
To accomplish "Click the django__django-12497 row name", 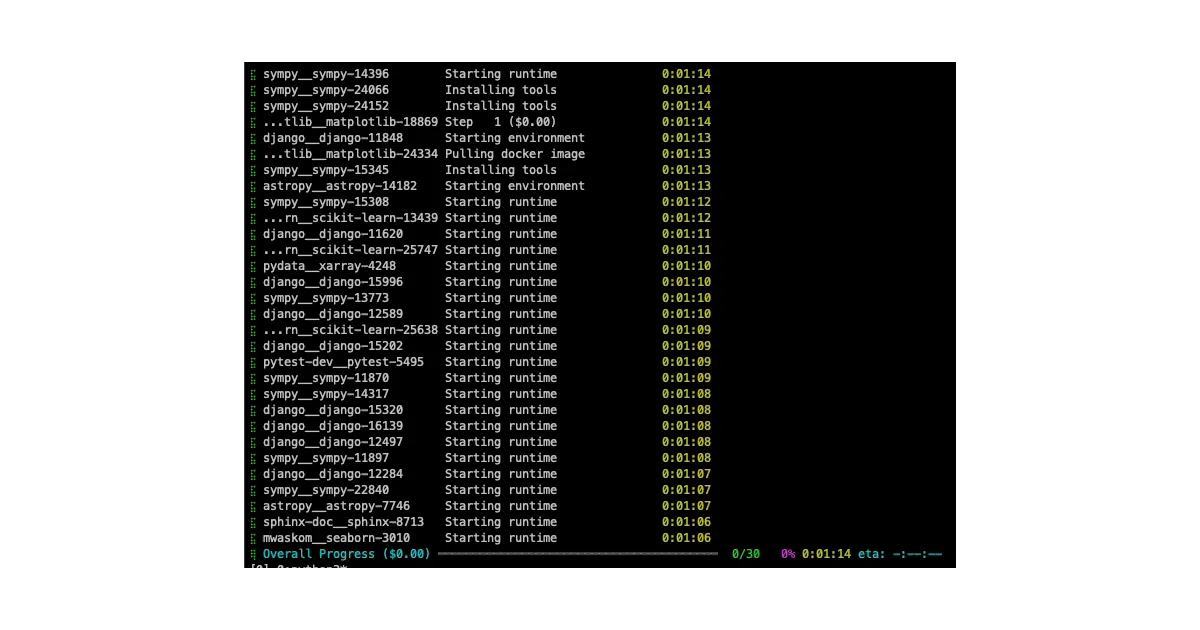I will [x=333, y=442].
